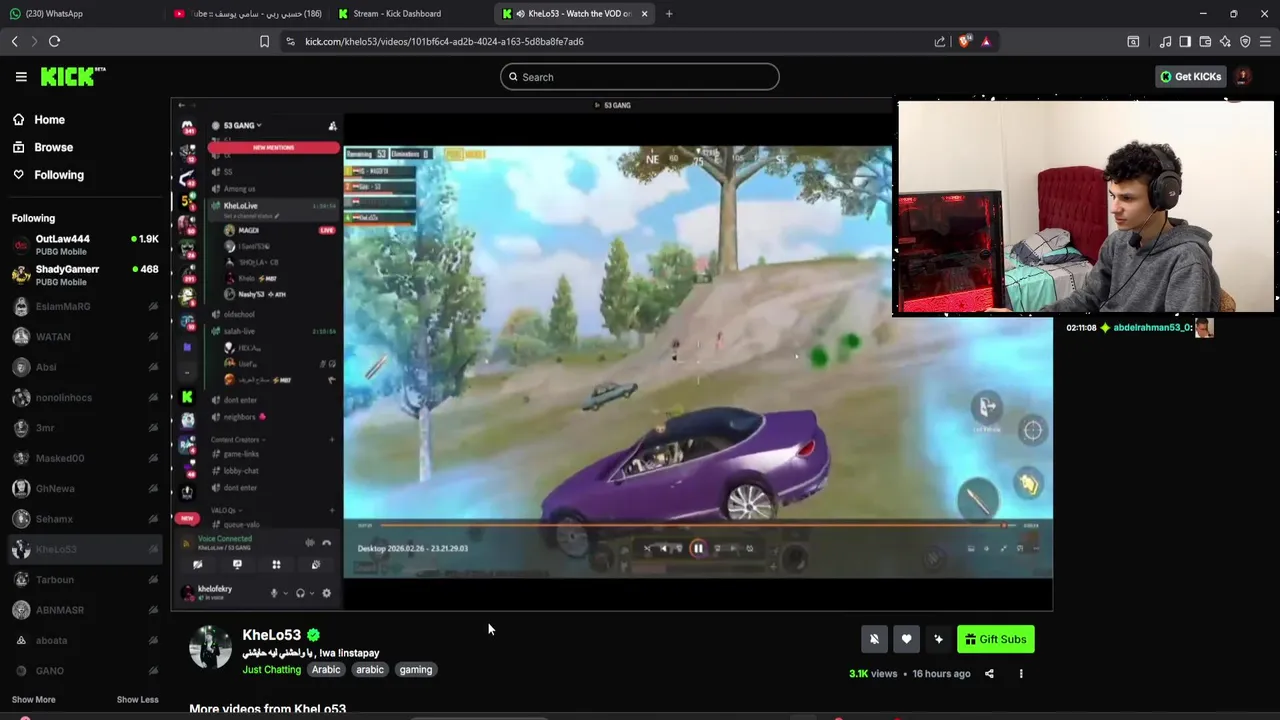Open the browser main menu
The height and width of the screenshot is (720, 1280).
point(1265,41)
